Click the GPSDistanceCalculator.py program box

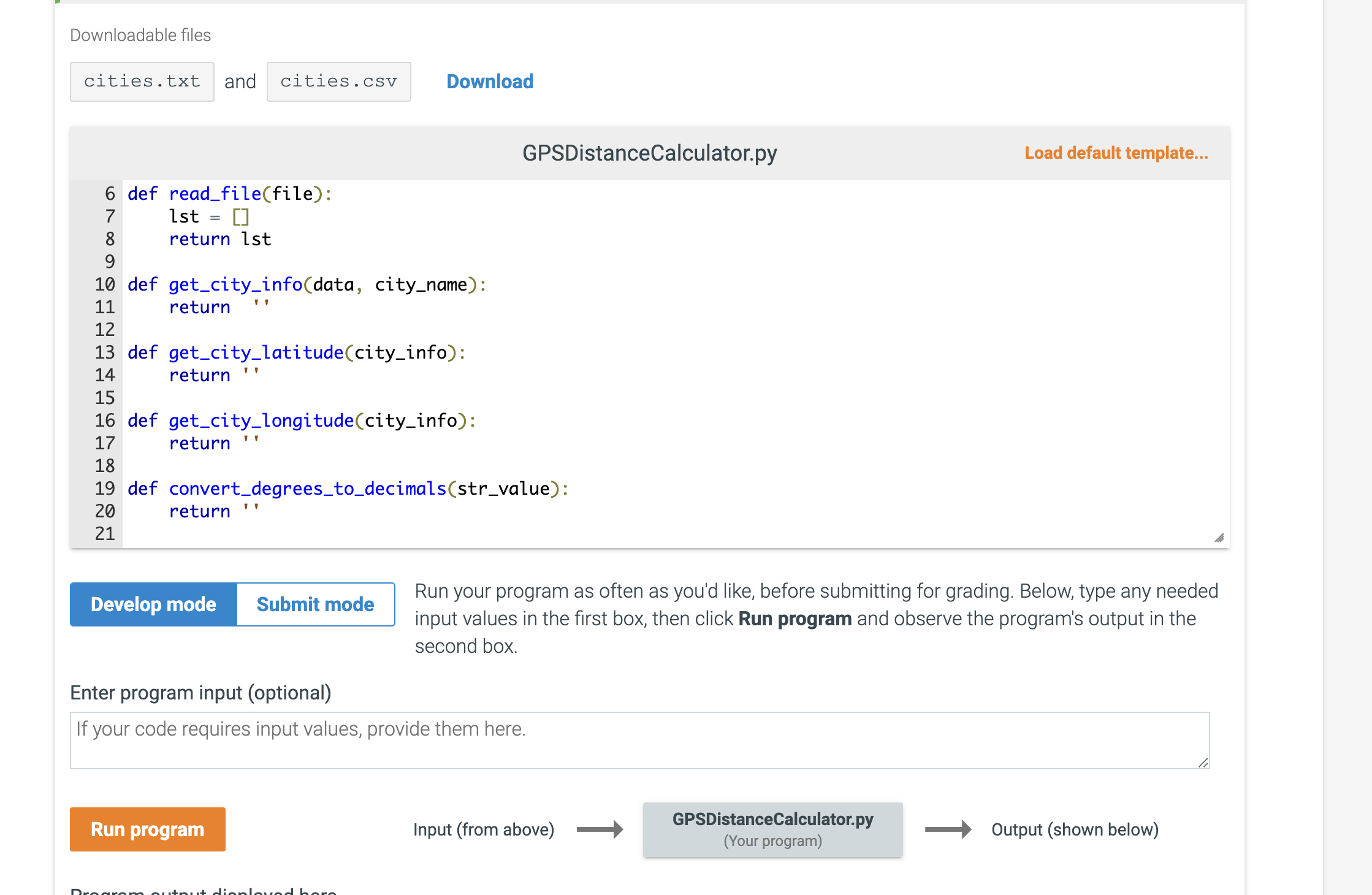772,829
